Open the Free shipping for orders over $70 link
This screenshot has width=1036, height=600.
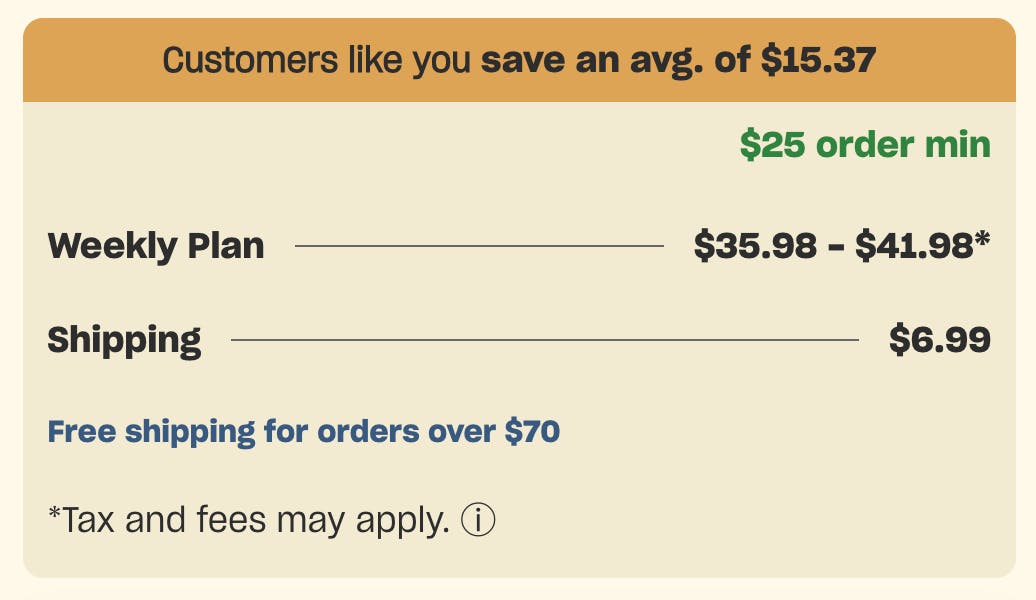click(x=303, y=432)
